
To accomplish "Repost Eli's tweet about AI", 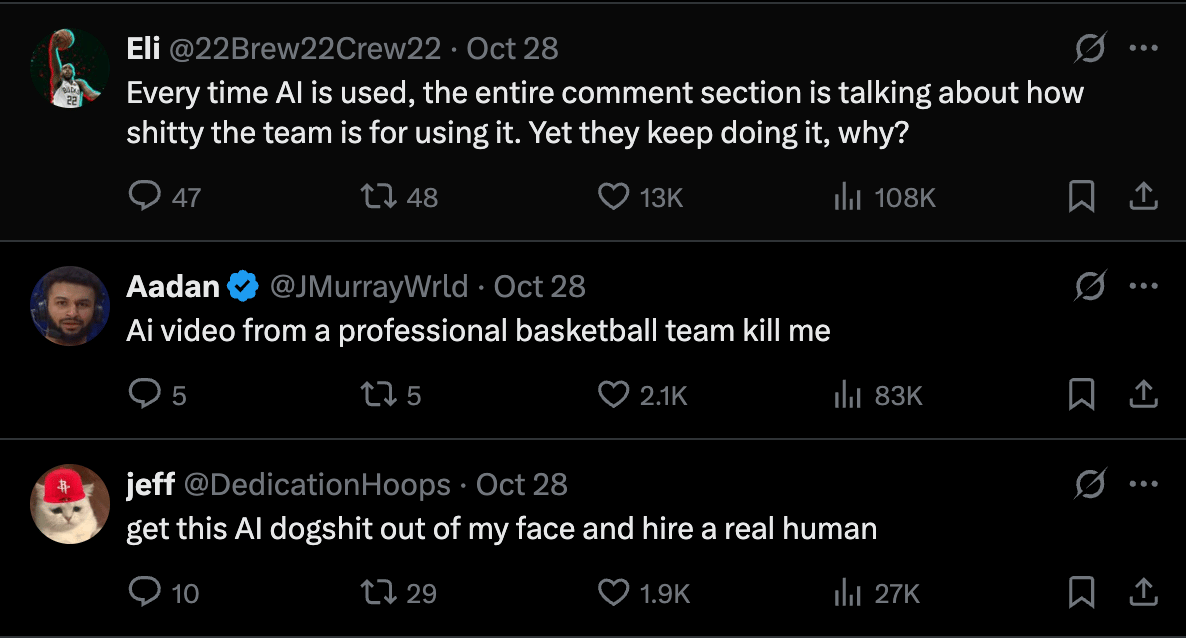I will pyautogui.click(x=379, y=196).
